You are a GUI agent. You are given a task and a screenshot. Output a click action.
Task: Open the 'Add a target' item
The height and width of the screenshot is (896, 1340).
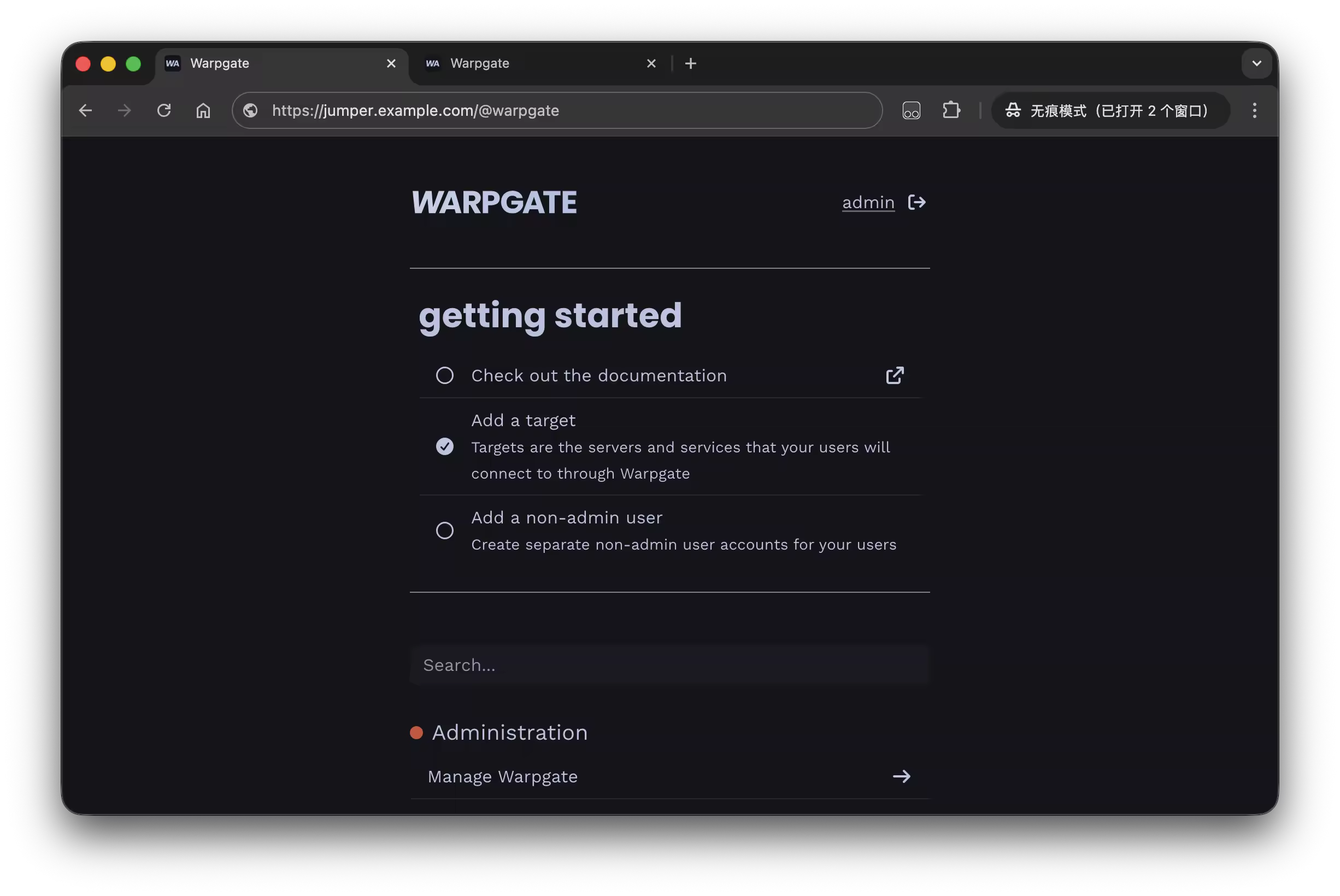[669, 446]
